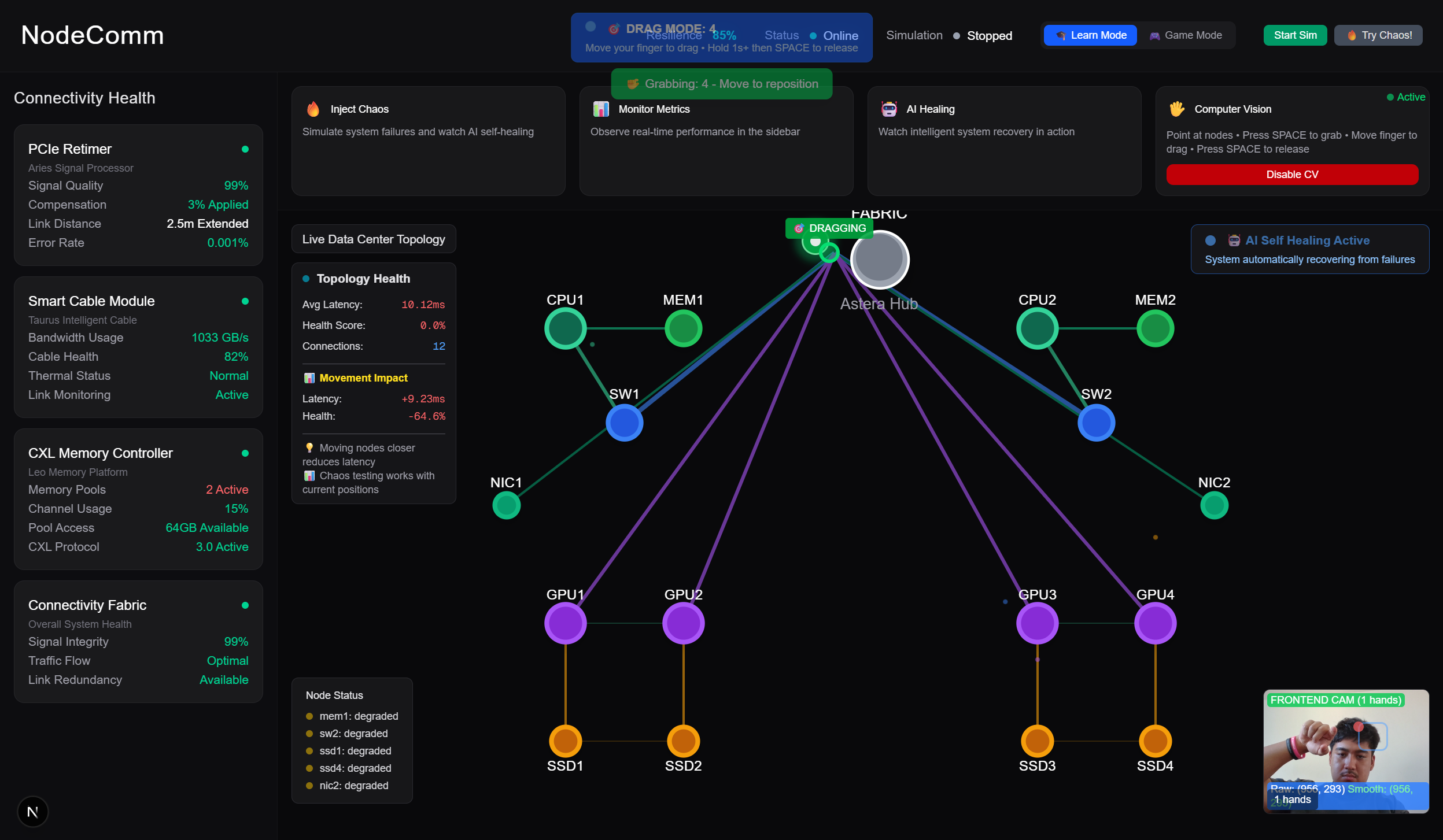Screen dimensions: 1443x840
Task: Click the AI Healing robot icon
Action: pos(889,109)
